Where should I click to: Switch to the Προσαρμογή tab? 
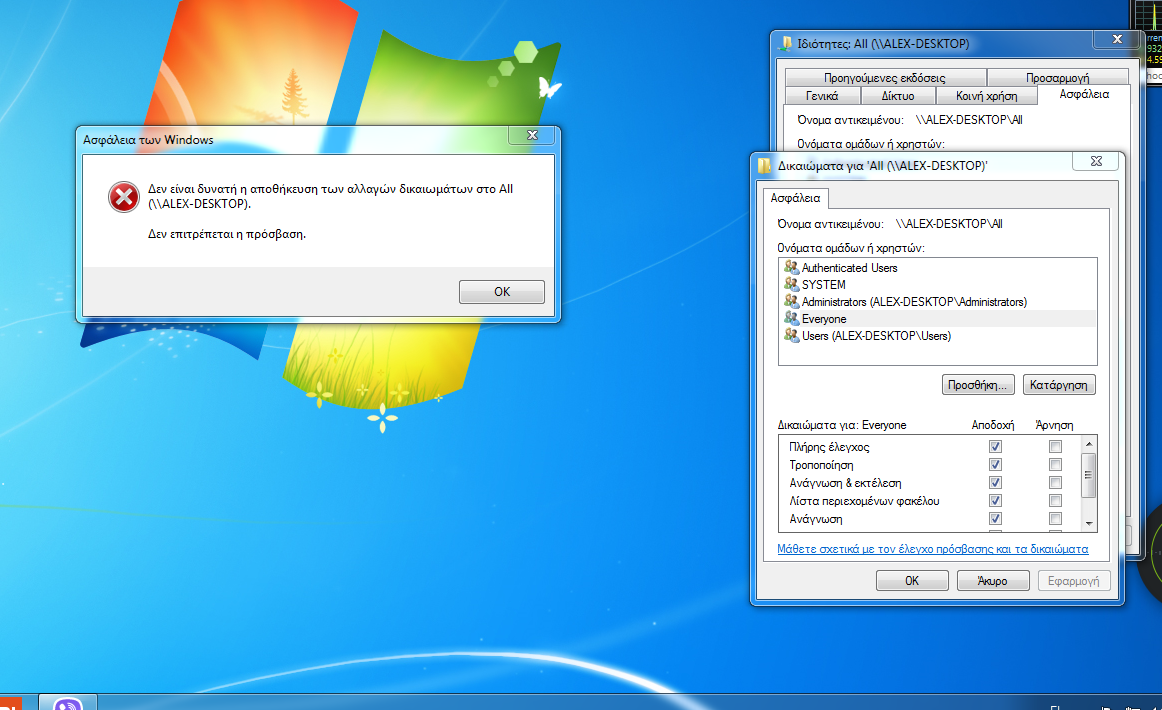1058,78
